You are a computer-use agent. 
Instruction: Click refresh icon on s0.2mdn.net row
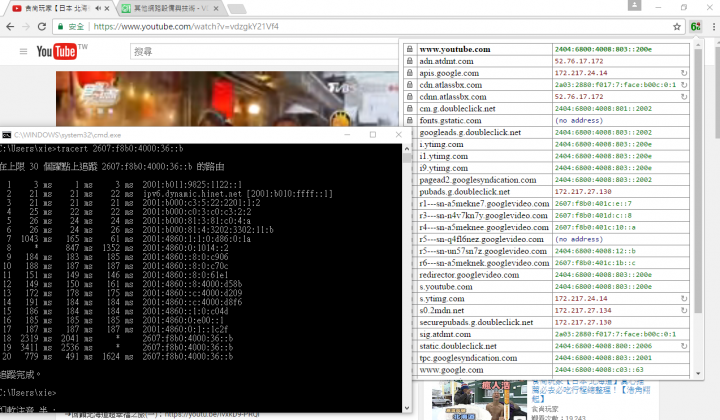(x=684, y=310)
